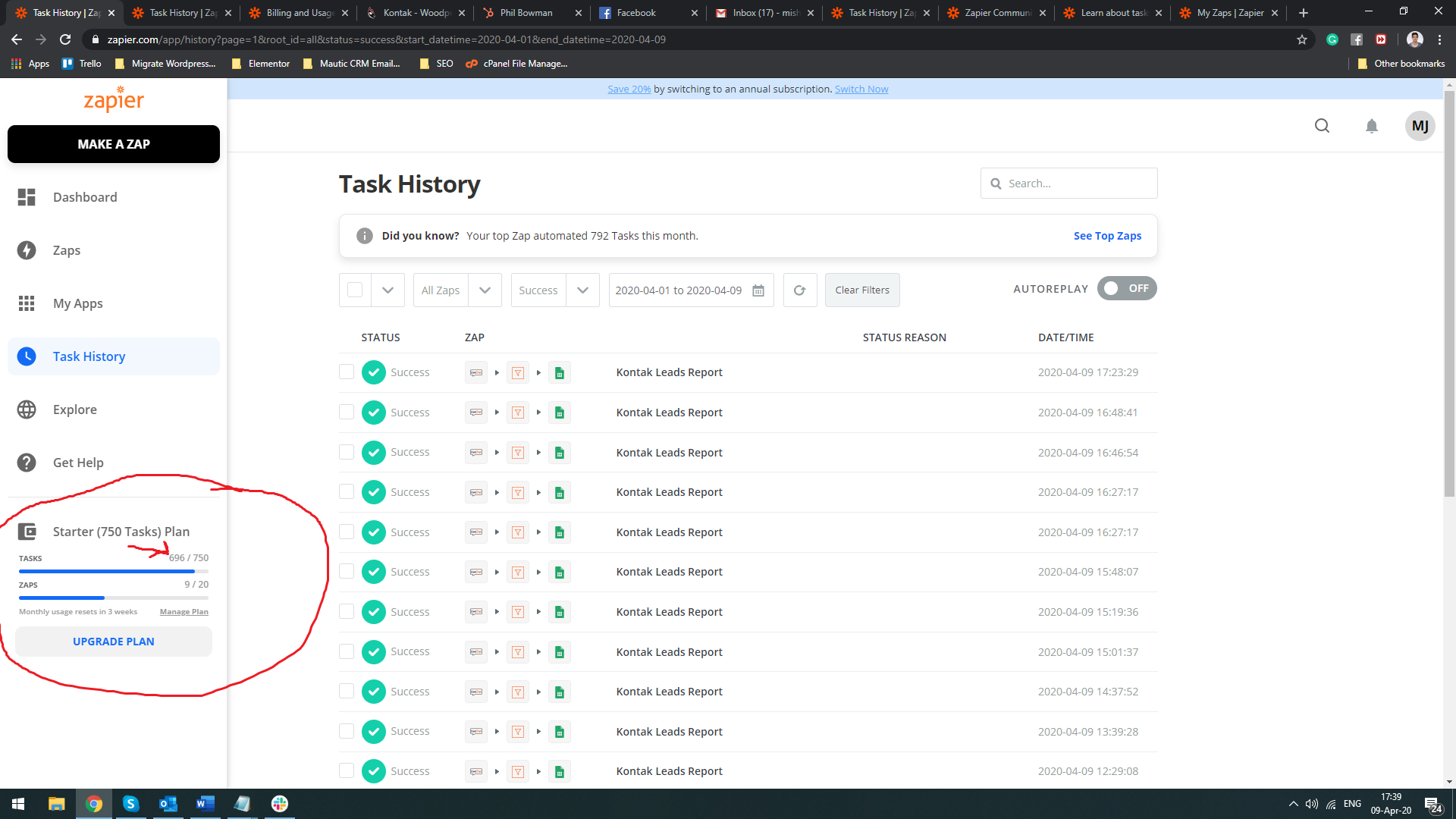
Task: Open the Manage Plan link
Action: [184, 612]
